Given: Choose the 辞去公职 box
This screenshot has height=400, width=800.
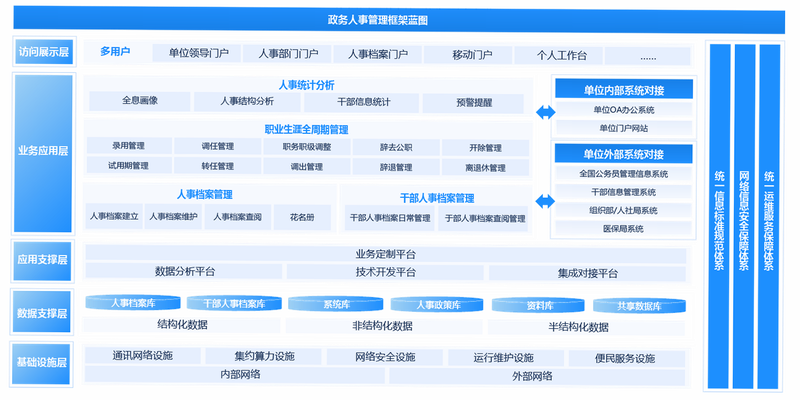Looking at the screenshot, I should 396,148.
